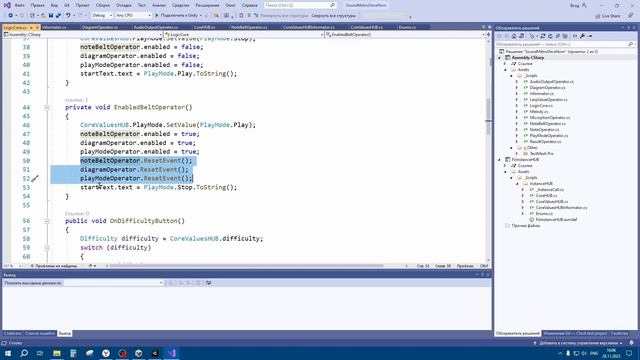Switch to the NoteBeltOperator.cs tab
The width and height of the screenshot is (640, 360).
tap(249, 27)
